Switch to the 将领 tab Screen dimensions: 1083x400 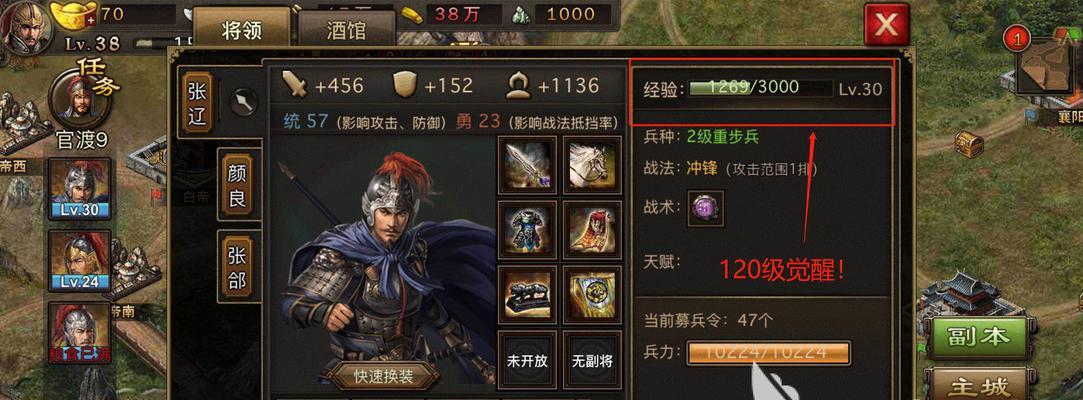pyautogui.click(x=242, y=30)
